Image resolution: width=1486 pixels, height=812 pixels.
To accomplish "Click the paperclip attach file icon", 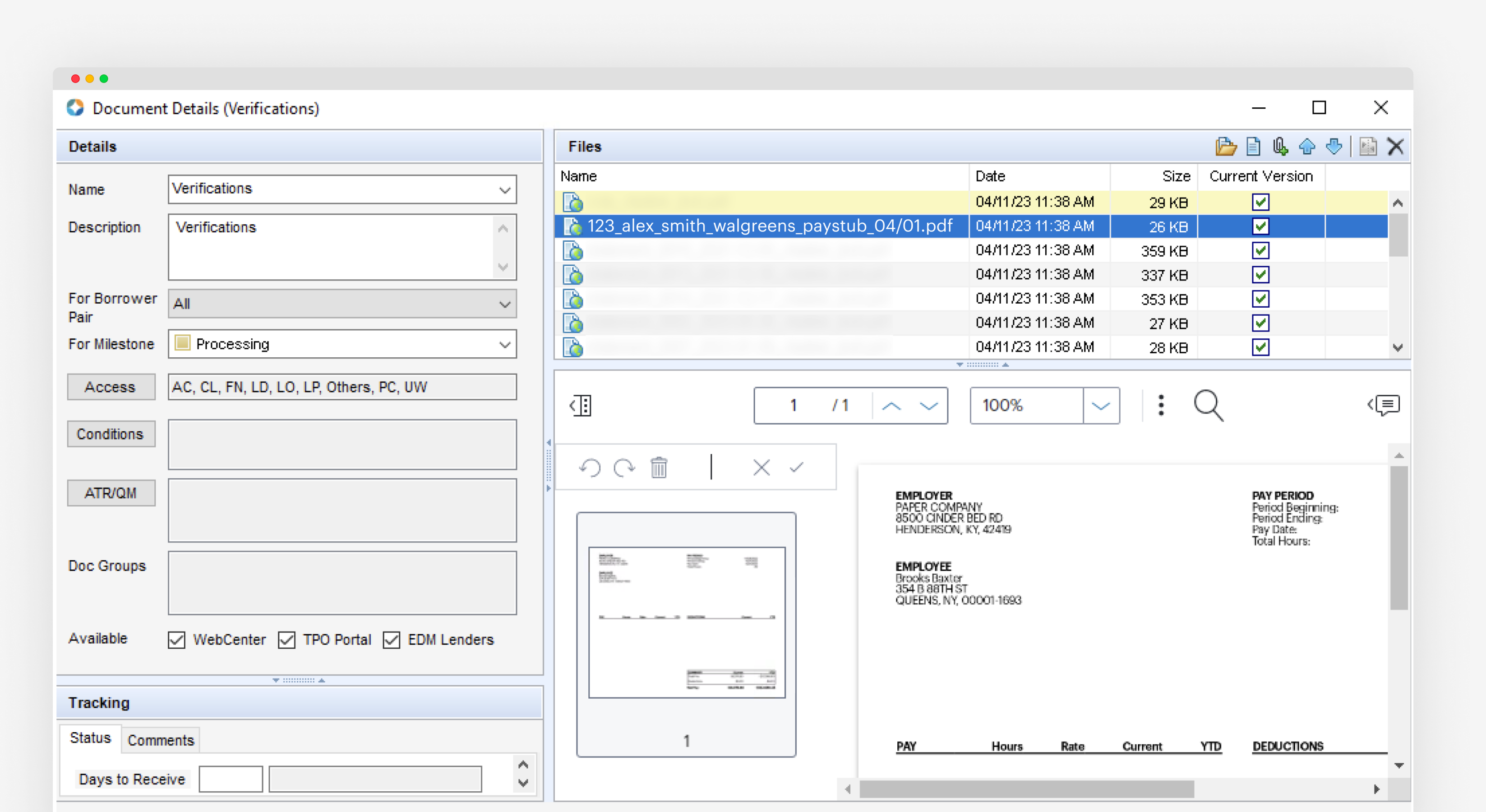I will (1280, 147).
